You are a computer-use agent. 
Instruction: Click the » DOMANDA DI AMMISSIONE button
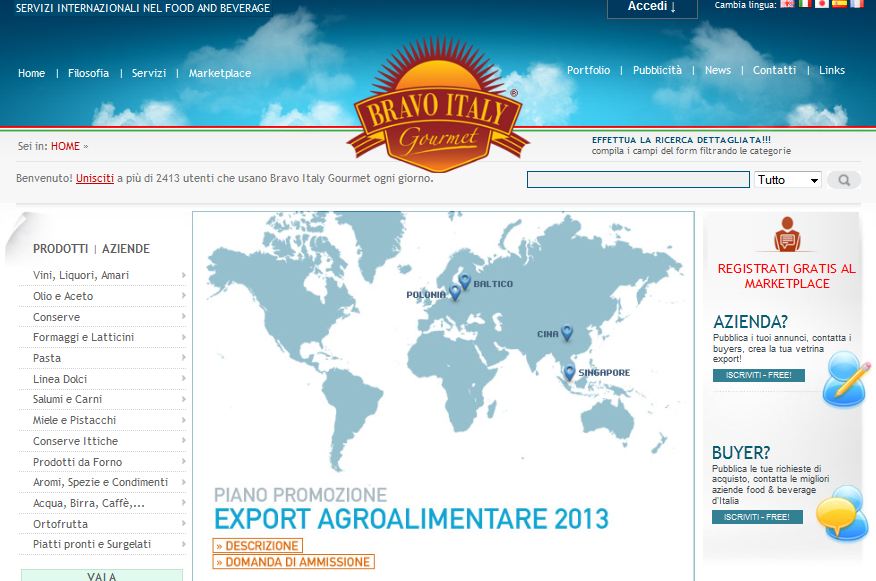(293, 561)
